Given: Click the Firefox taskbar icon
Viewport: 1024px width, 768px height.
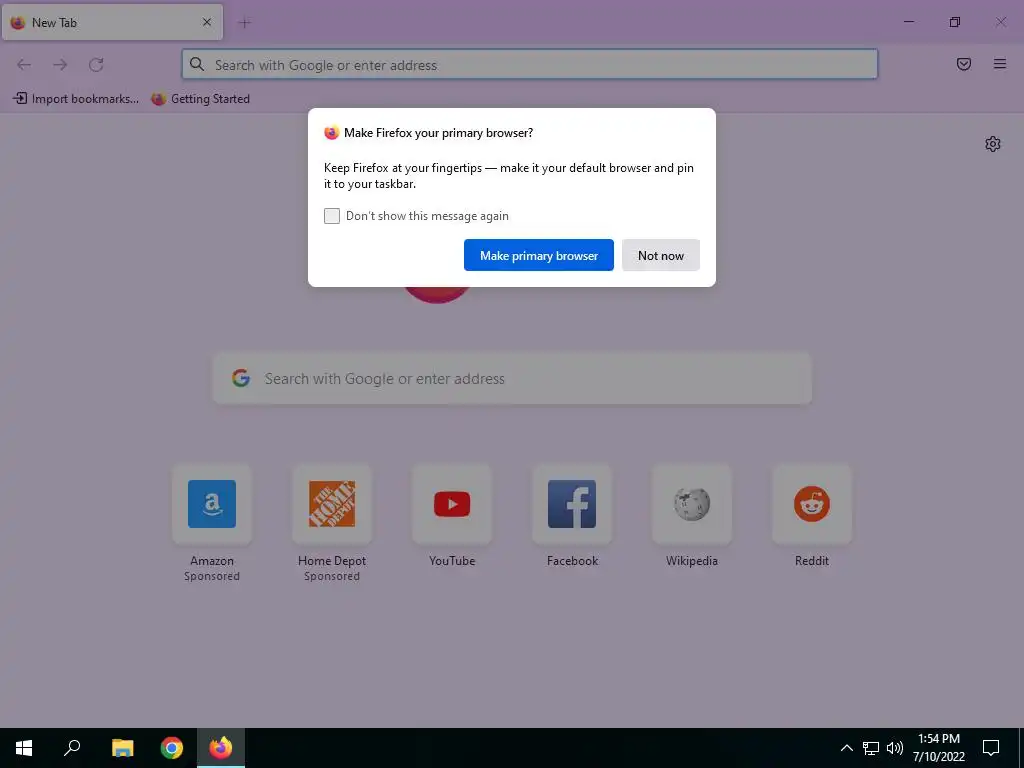Looking at the screenshot, I should (x=221, y=748).
